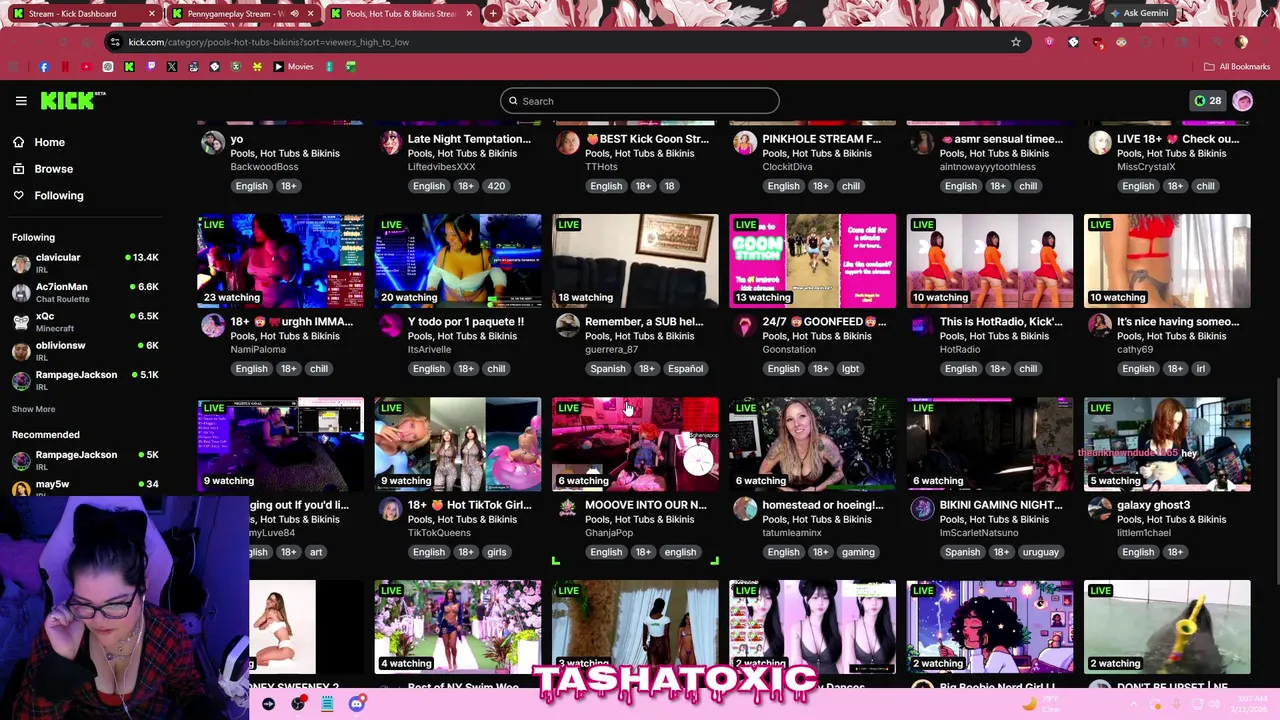
Task: Click the green KICK logo
Action: (72, 100)
